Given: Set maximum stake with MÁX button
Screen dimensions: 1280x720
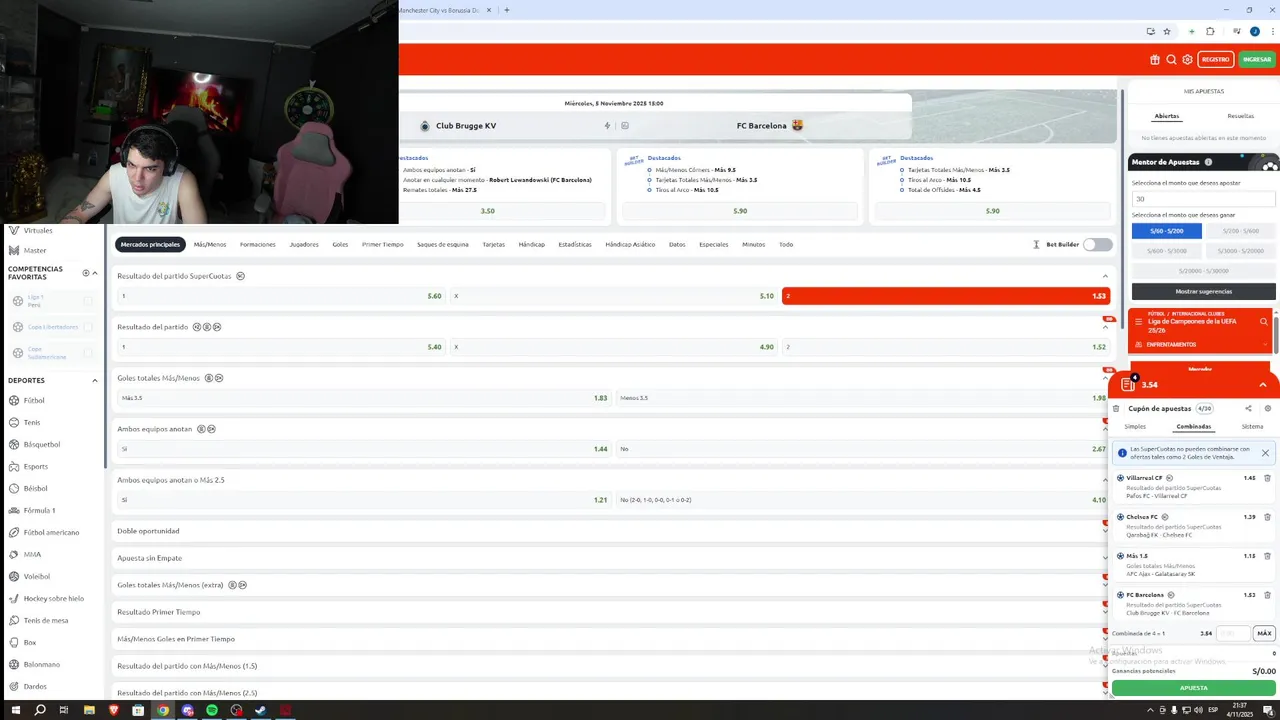Looking at the screenshot, I should point(1264,633).
